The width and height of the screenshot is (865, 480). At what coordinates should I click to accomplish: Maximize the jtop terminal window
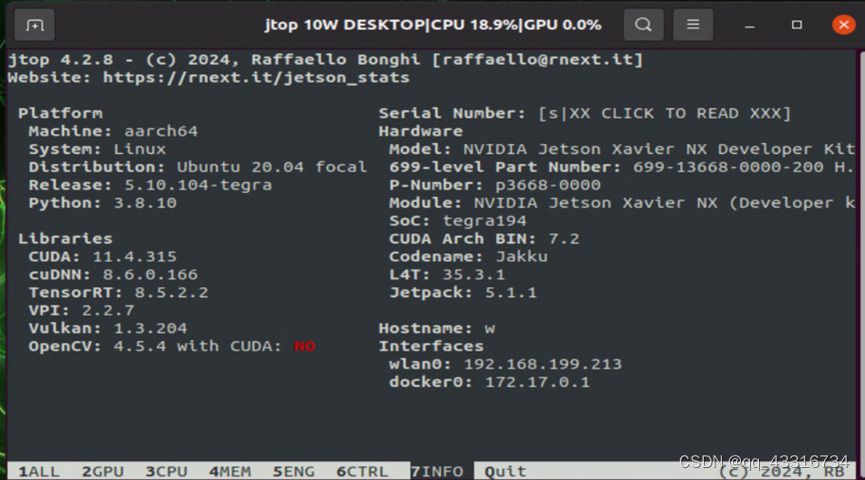click(x=797, y=25)
